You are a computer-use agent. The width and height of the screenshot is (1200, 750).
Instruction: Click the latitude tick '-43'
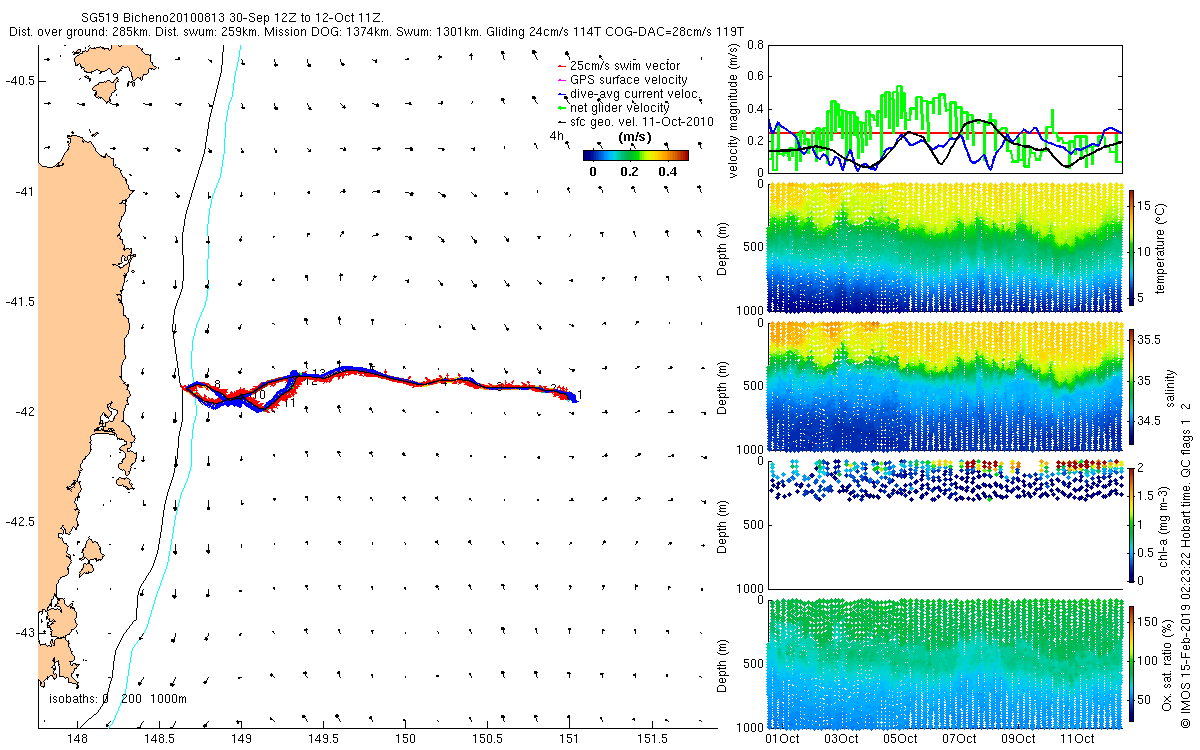tap(24, 632)
